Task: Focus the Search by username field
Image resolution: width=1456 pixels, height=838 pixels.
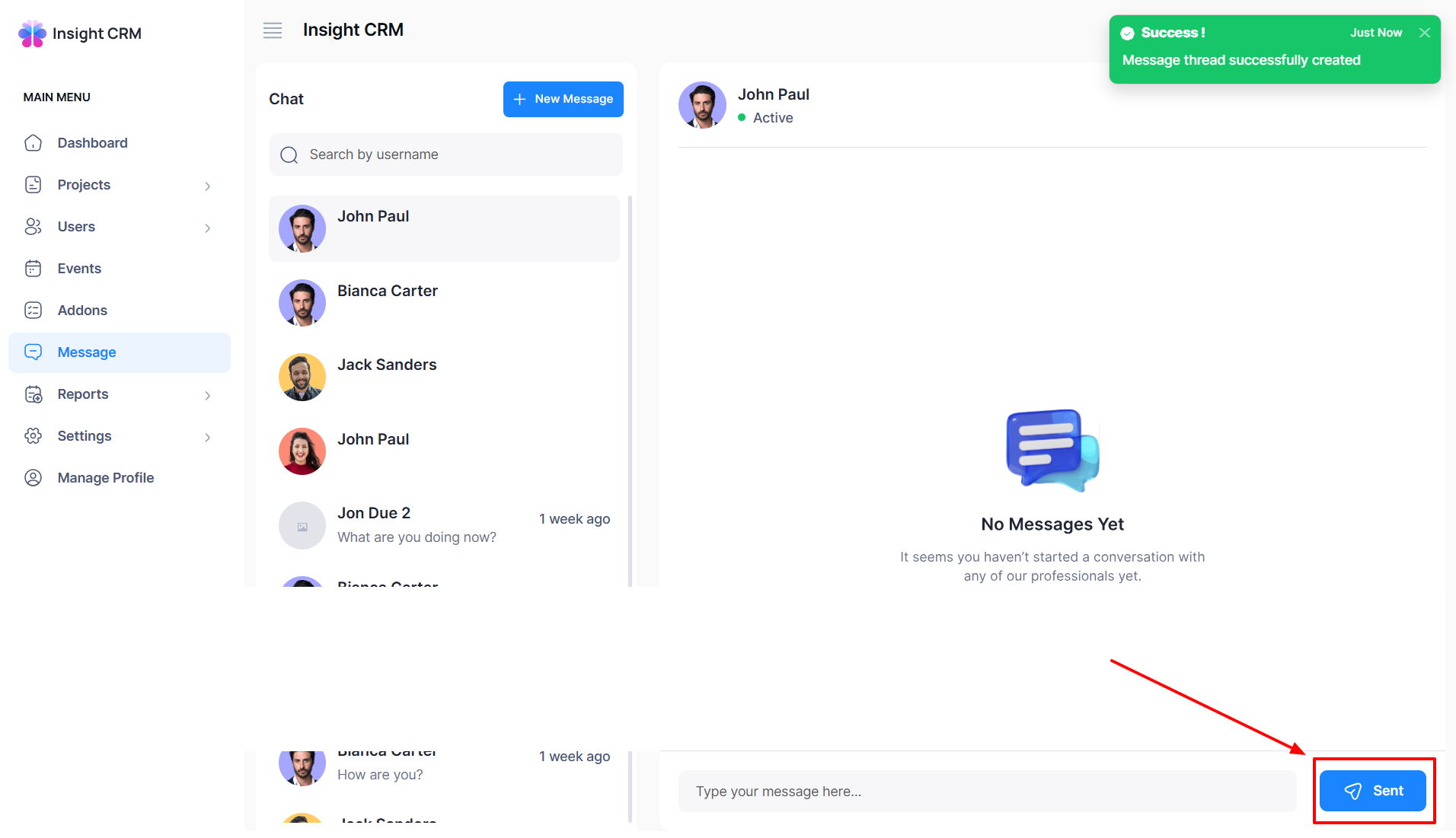Action: tap(457, 155)
